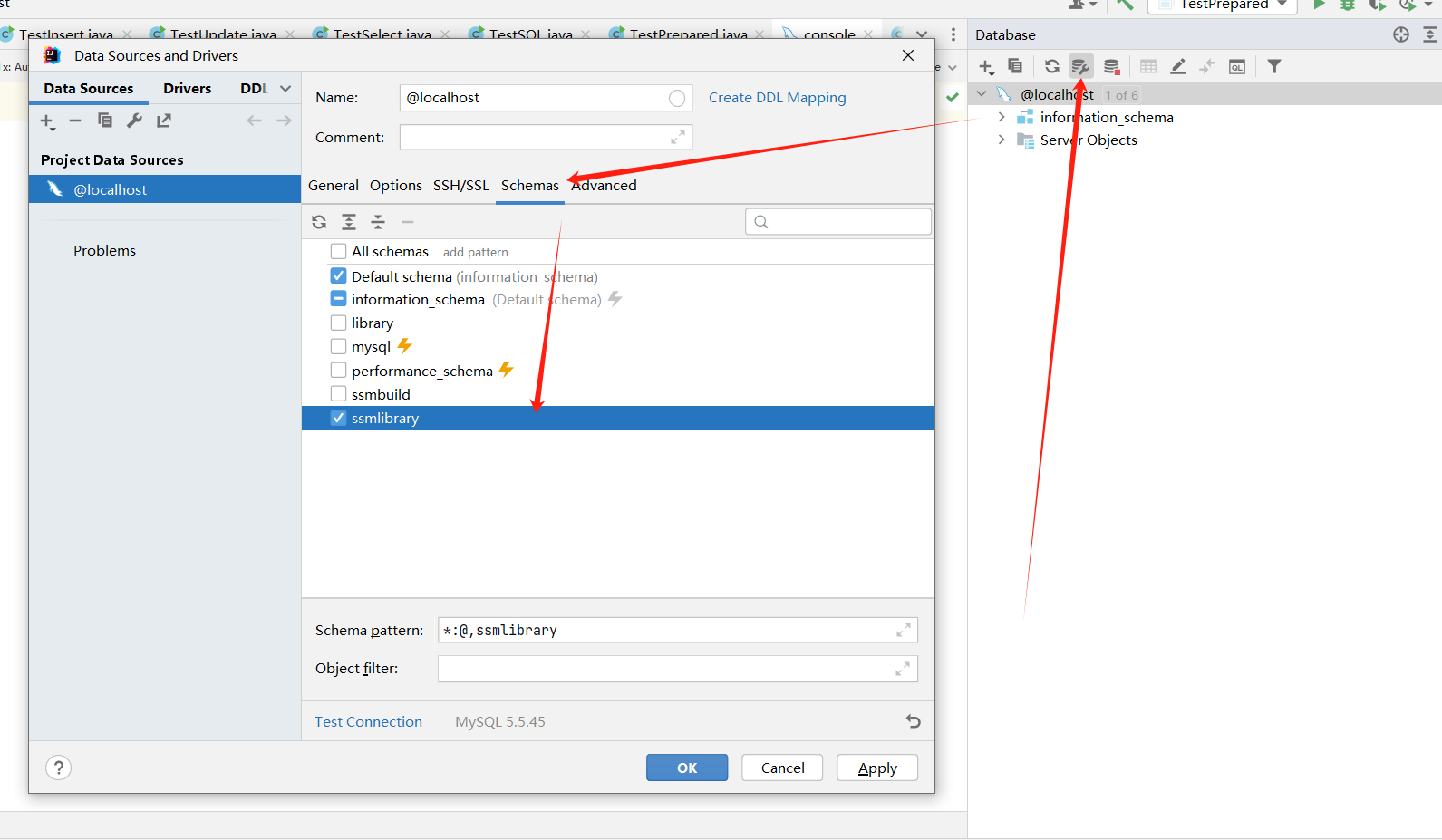Expand the Object filter field
The width and height of the screenshot is (1442, 840).
pos(903,669)
